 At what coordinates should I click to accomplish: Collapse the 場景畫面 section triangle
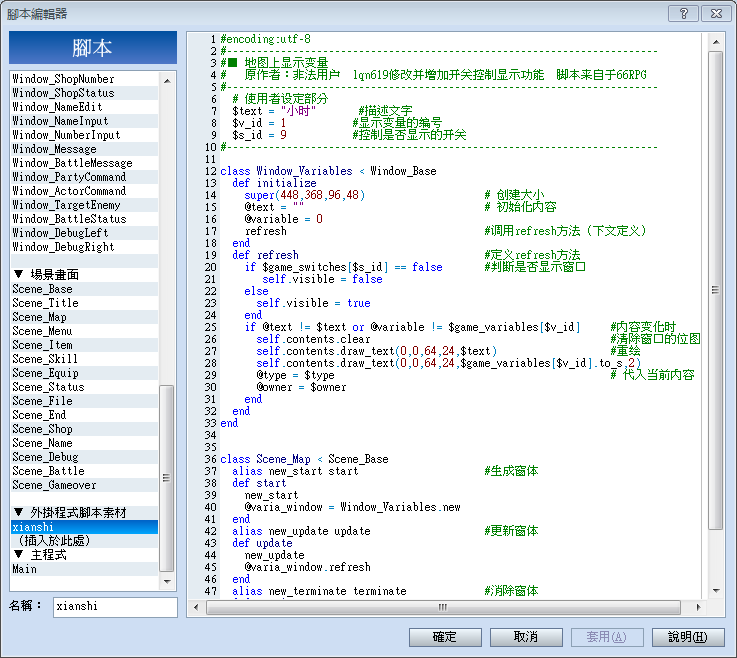pos(19,274)
